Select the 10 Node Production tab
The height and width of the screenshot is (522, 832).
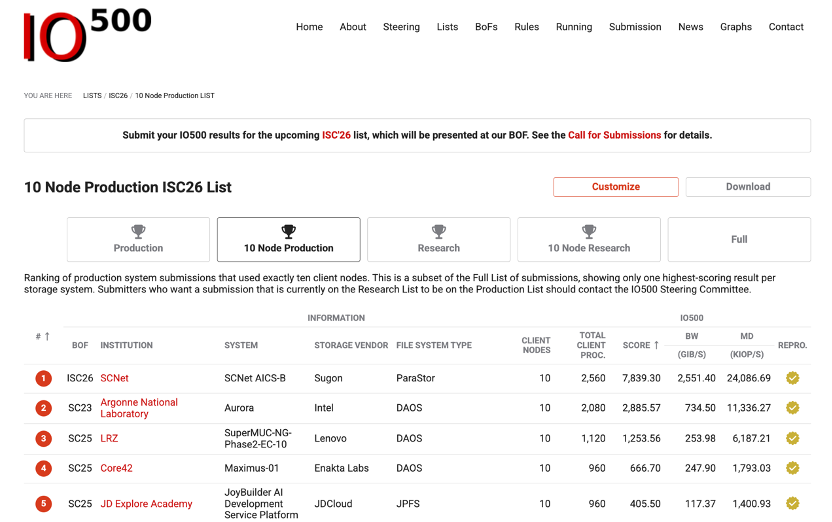click(x=289, y=239)
